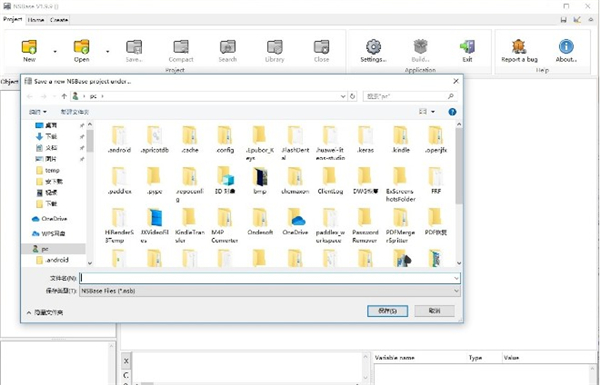
Task: Click the search box in the save dialog
Action: (x=410, y=96)
